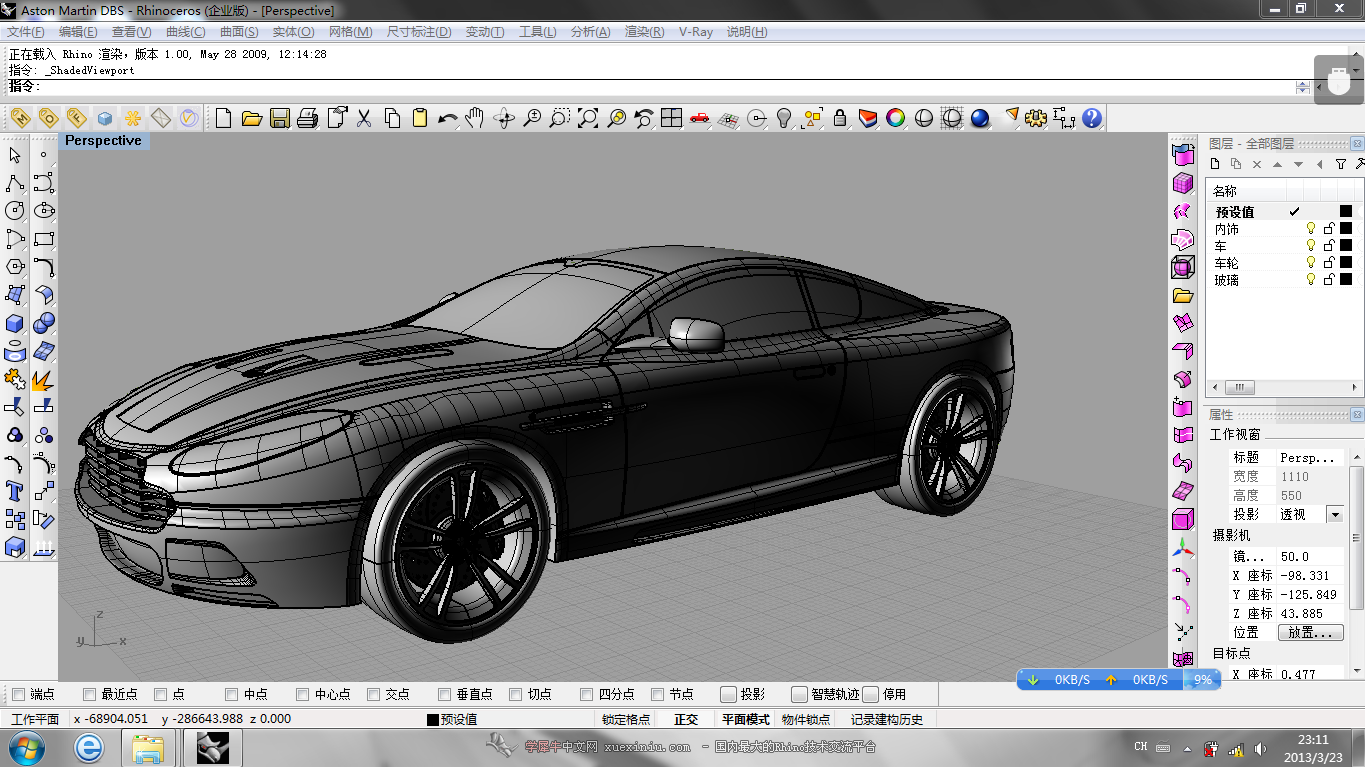Click the color swatch of 预设值 layer

pos(1346,211)
